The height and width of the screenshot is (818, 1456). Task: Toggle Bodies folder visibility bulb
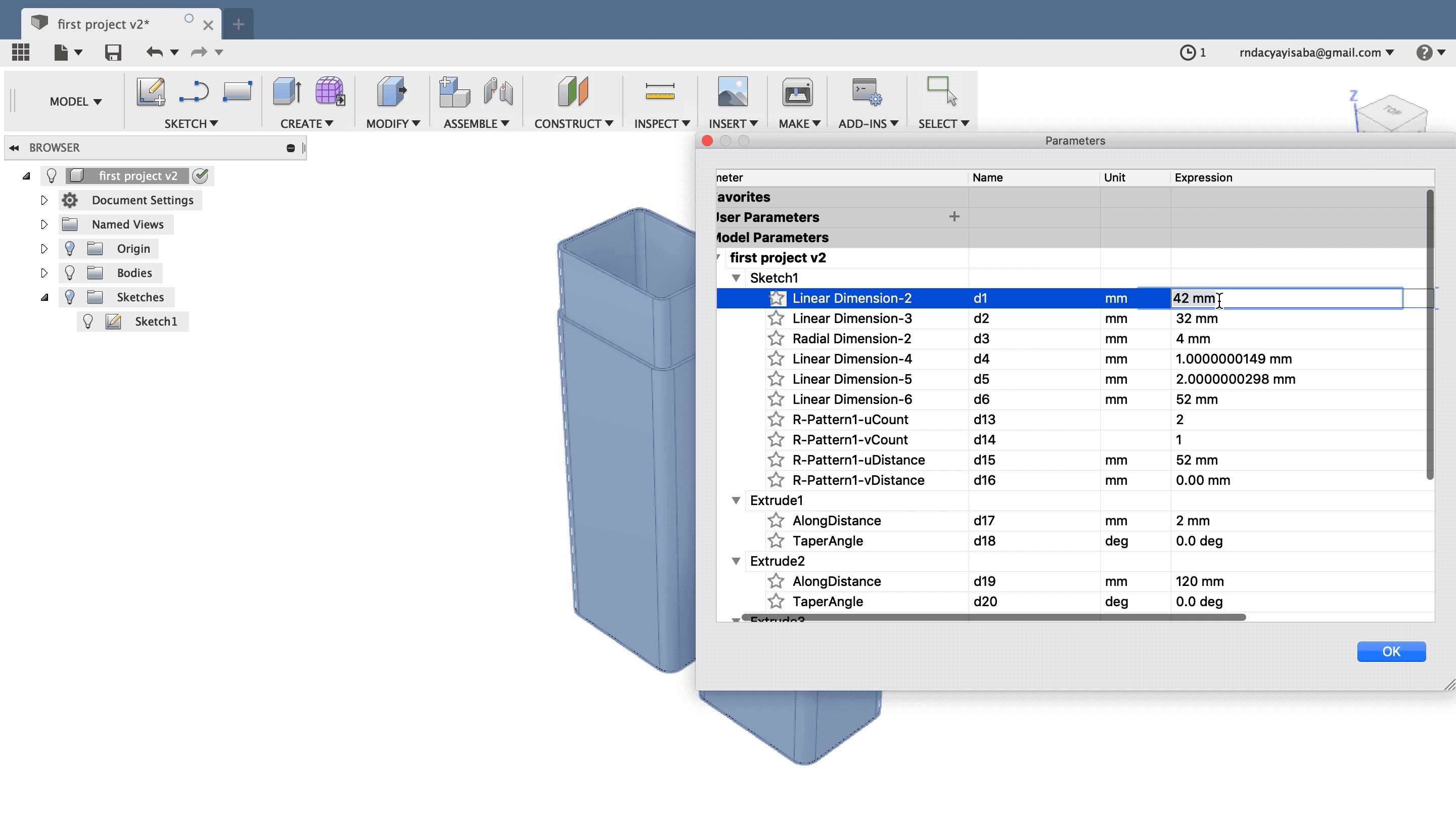pos(70,273)
